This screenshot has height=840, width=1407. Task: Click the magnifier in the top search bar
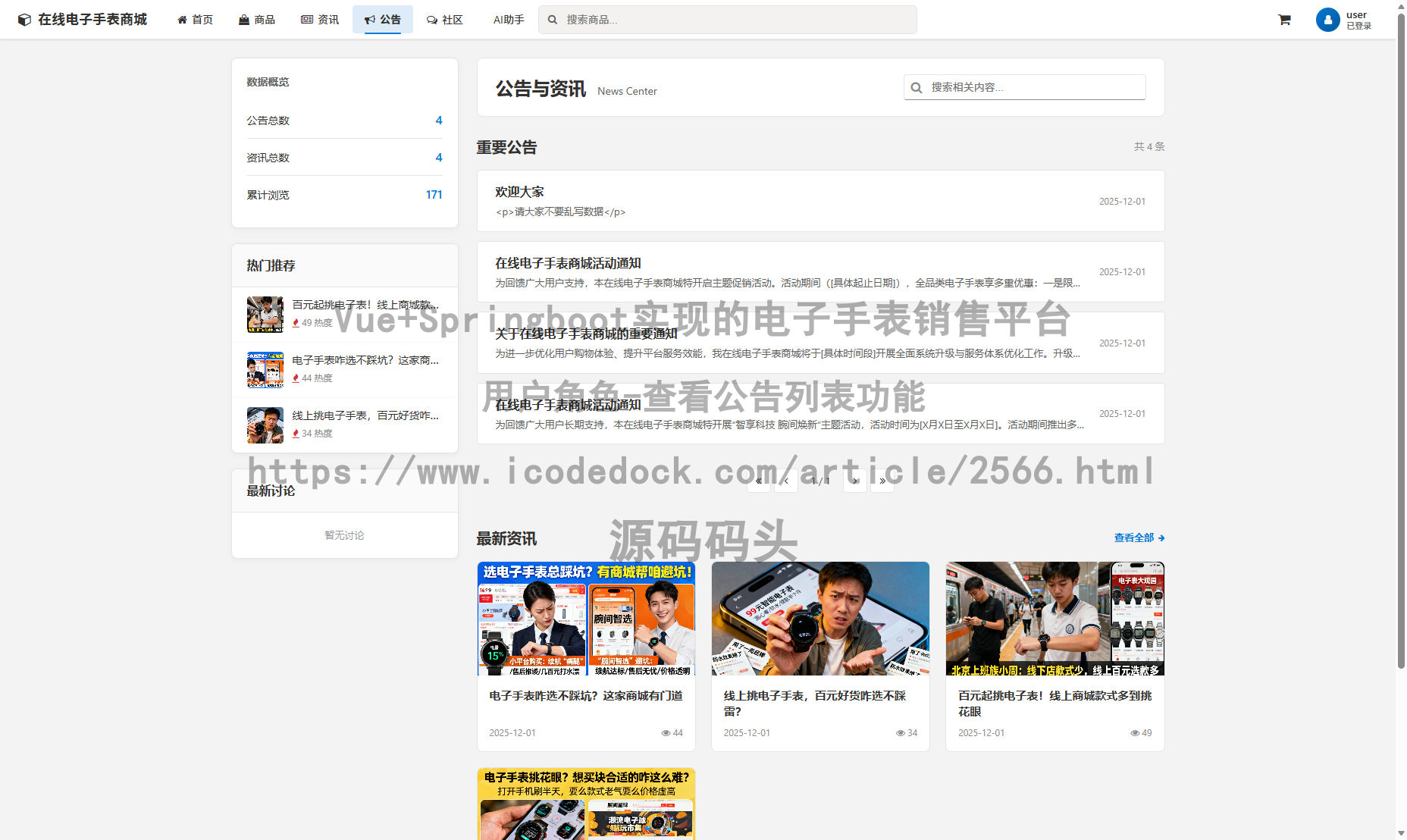[552, 19]
